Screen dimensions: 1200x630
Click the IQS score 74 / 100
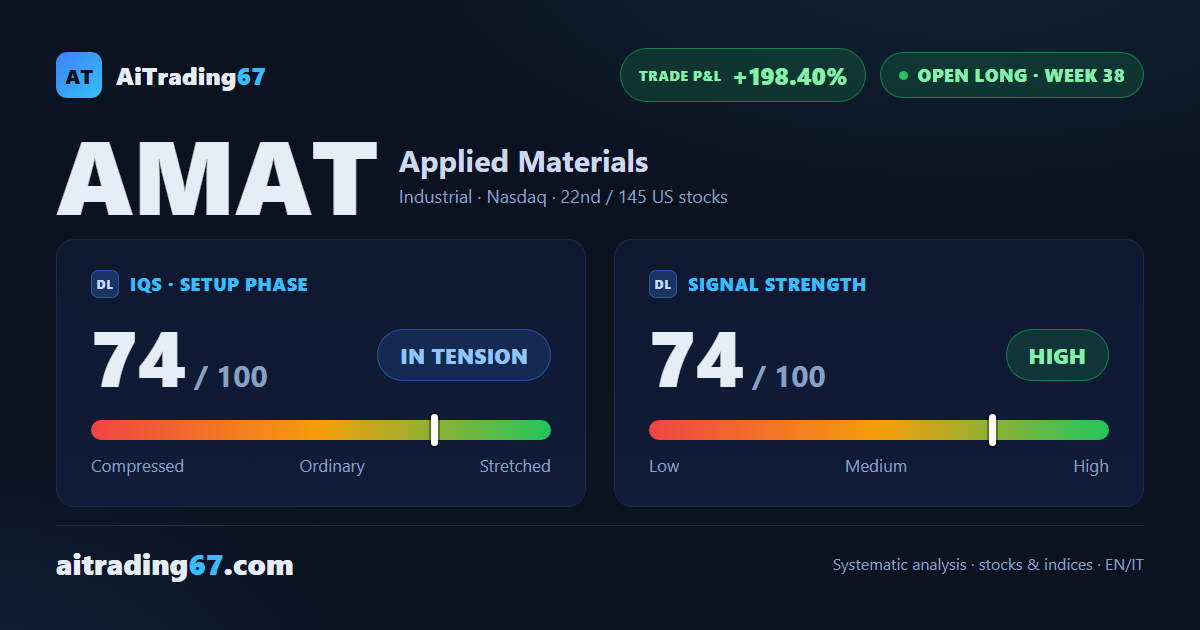coord(180,361)
